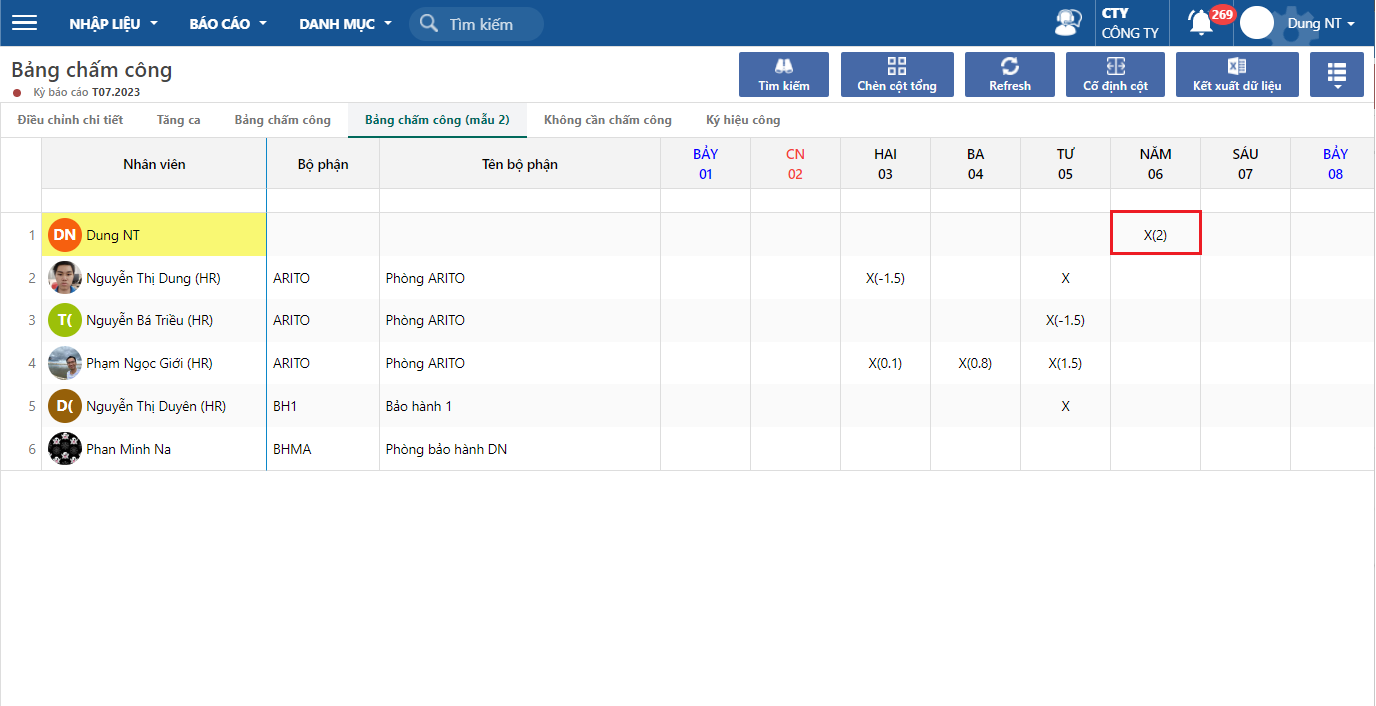This screenshot has width=1376, height=706.
Task: Select Phạm Ngọc Giới employee avatar
Action: coord(65,363)
